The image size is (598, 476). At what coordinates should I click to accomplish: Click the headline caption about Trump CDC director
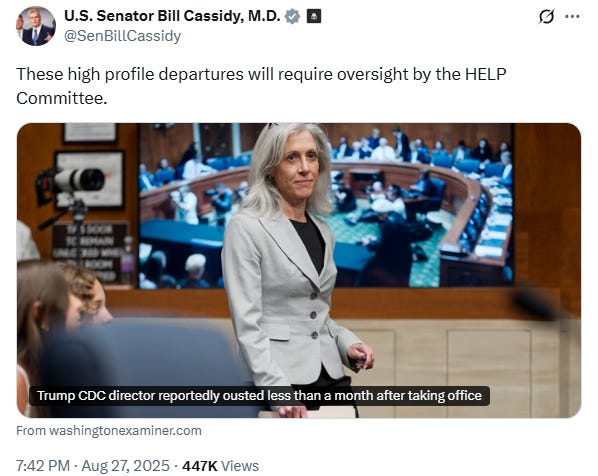pos(259,396)
